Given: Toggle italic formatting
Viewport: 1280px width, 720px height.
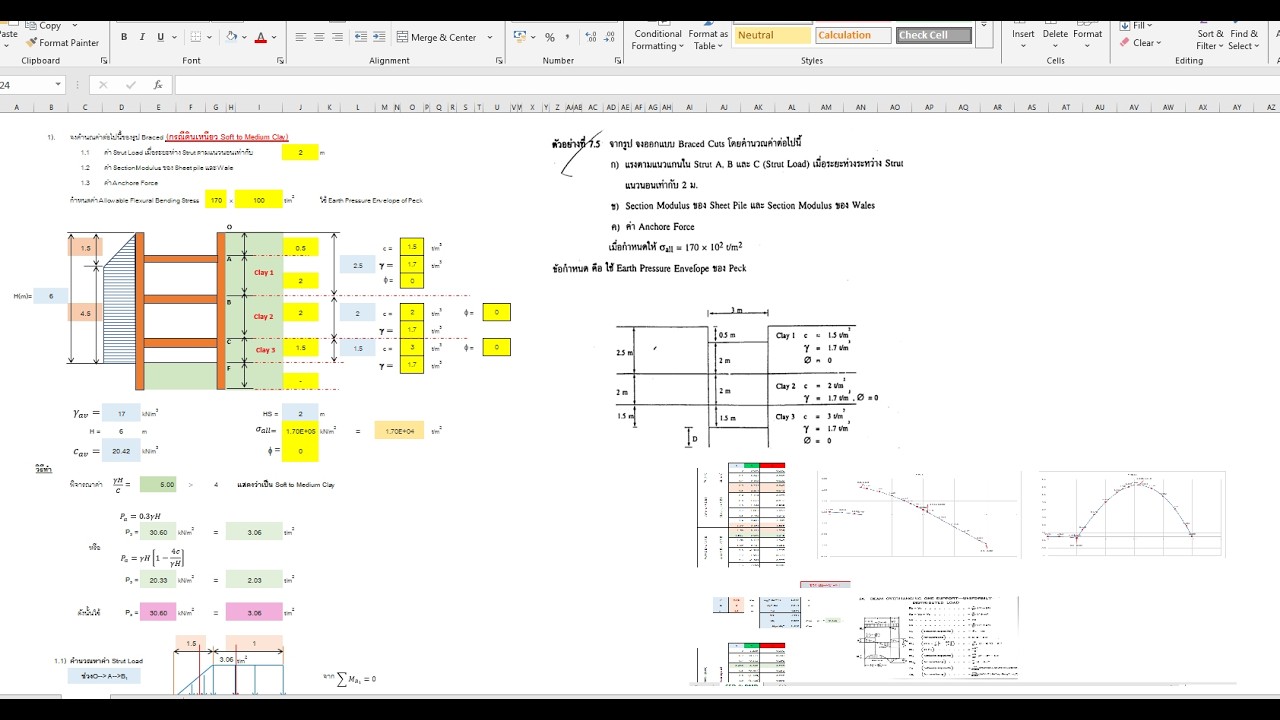Looking at the screenshot, I should click(142, 37).
